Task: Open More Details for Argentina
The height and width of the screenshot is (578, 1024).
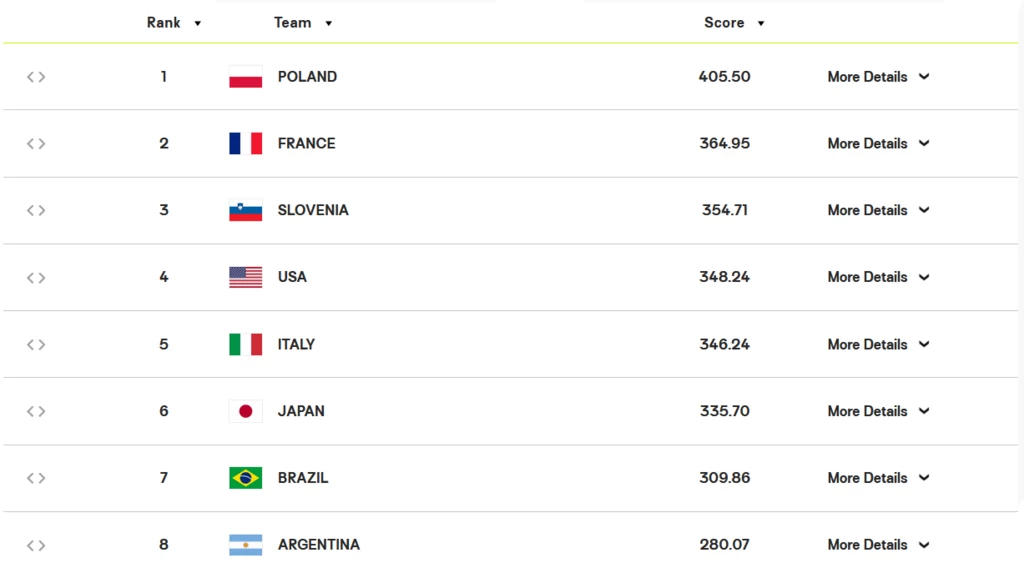Action: click(878, 545)
